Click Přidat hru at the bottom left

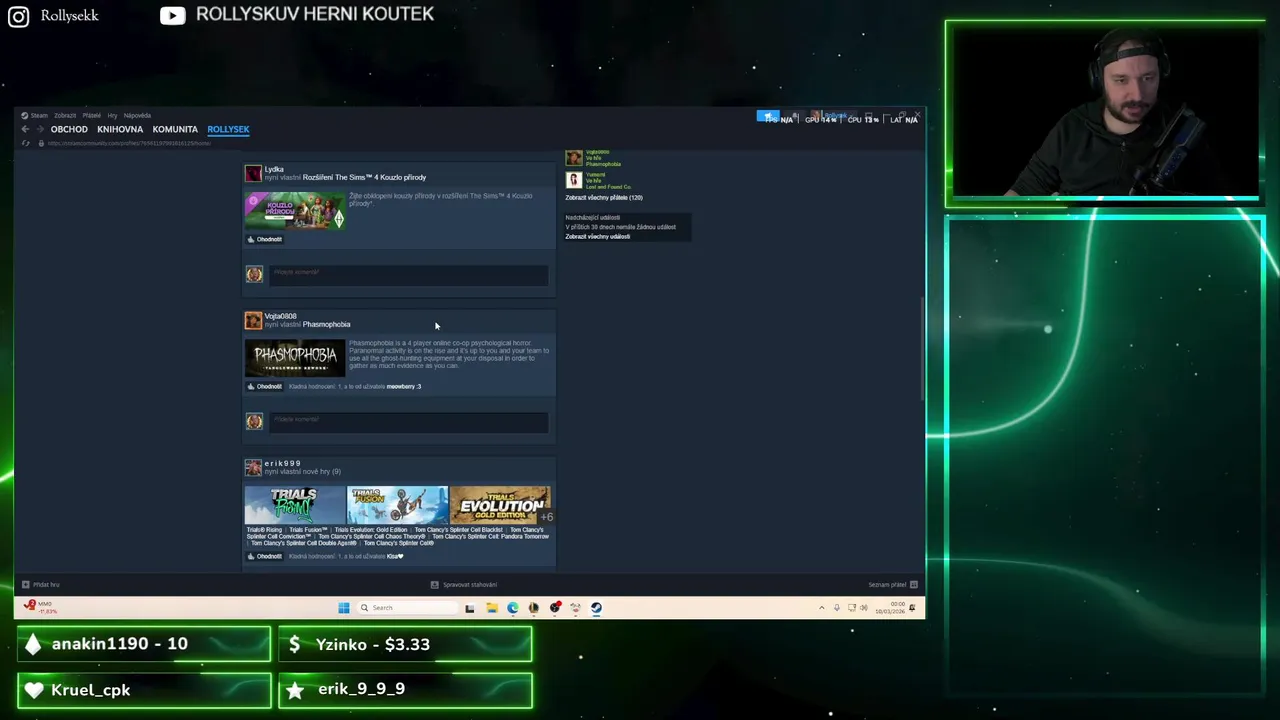[40, 585]
